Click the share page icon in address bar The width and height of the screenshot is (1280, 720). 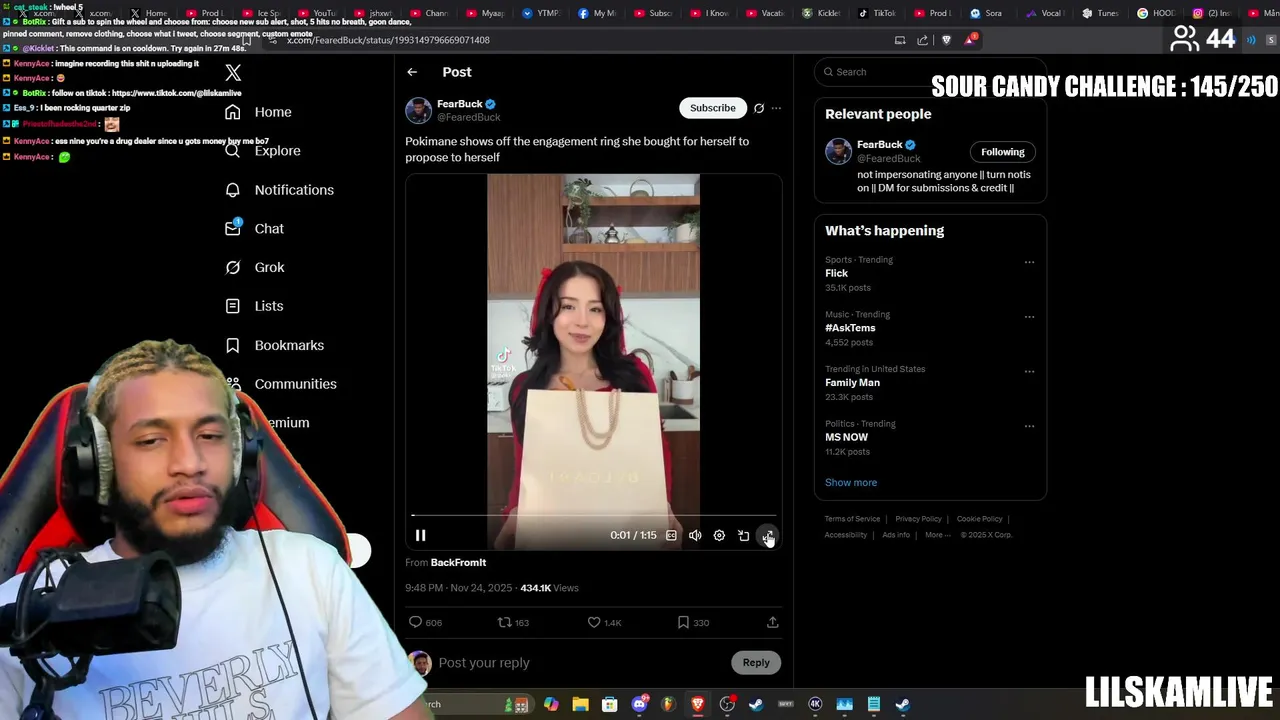922,40
